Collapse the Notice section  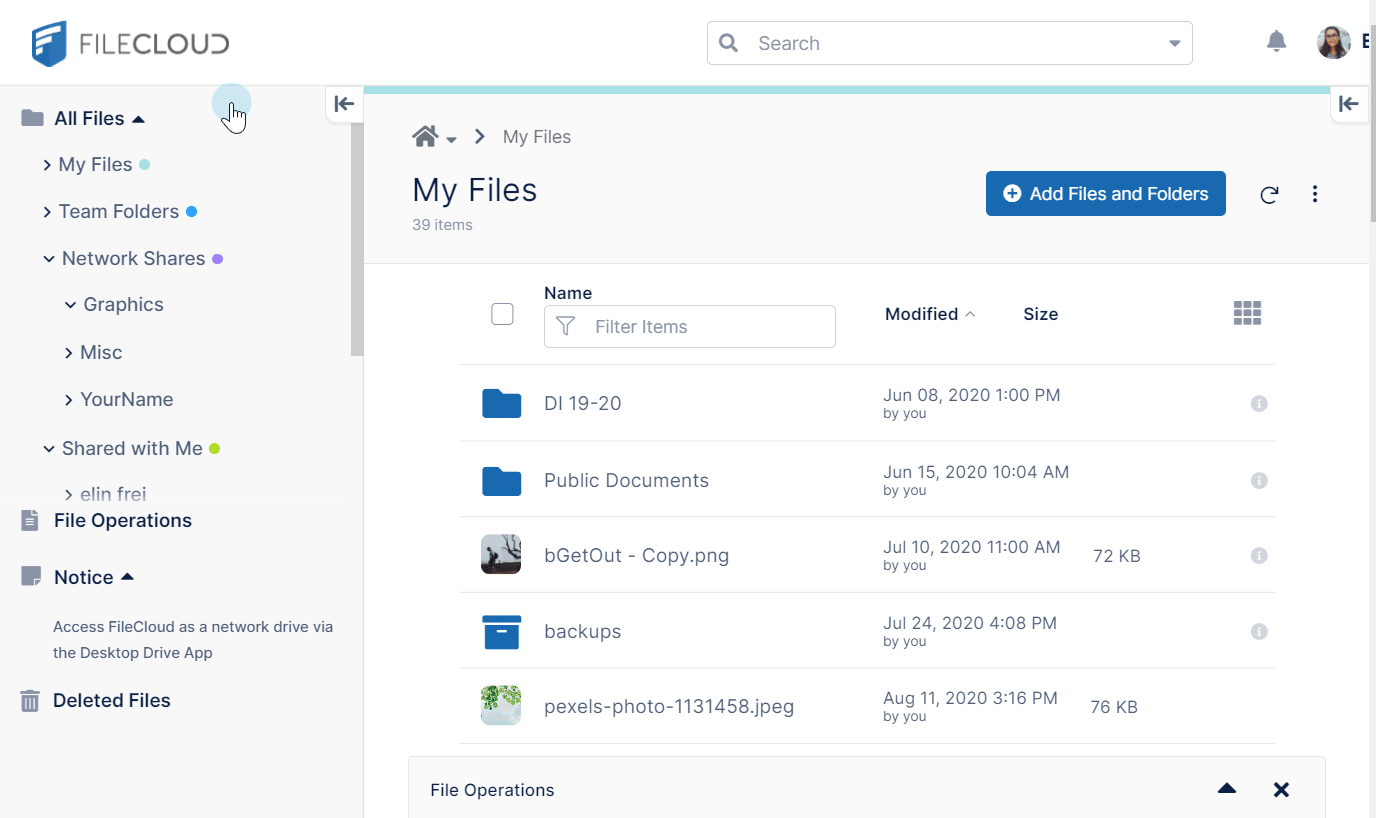click(x=127, y=577)
